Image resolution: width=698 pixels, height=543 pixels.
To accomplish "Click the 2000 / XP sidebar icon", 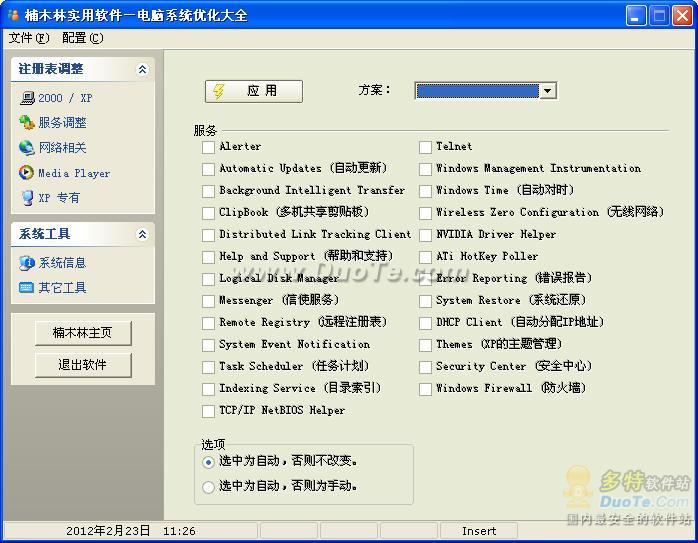I will [27, 98].
